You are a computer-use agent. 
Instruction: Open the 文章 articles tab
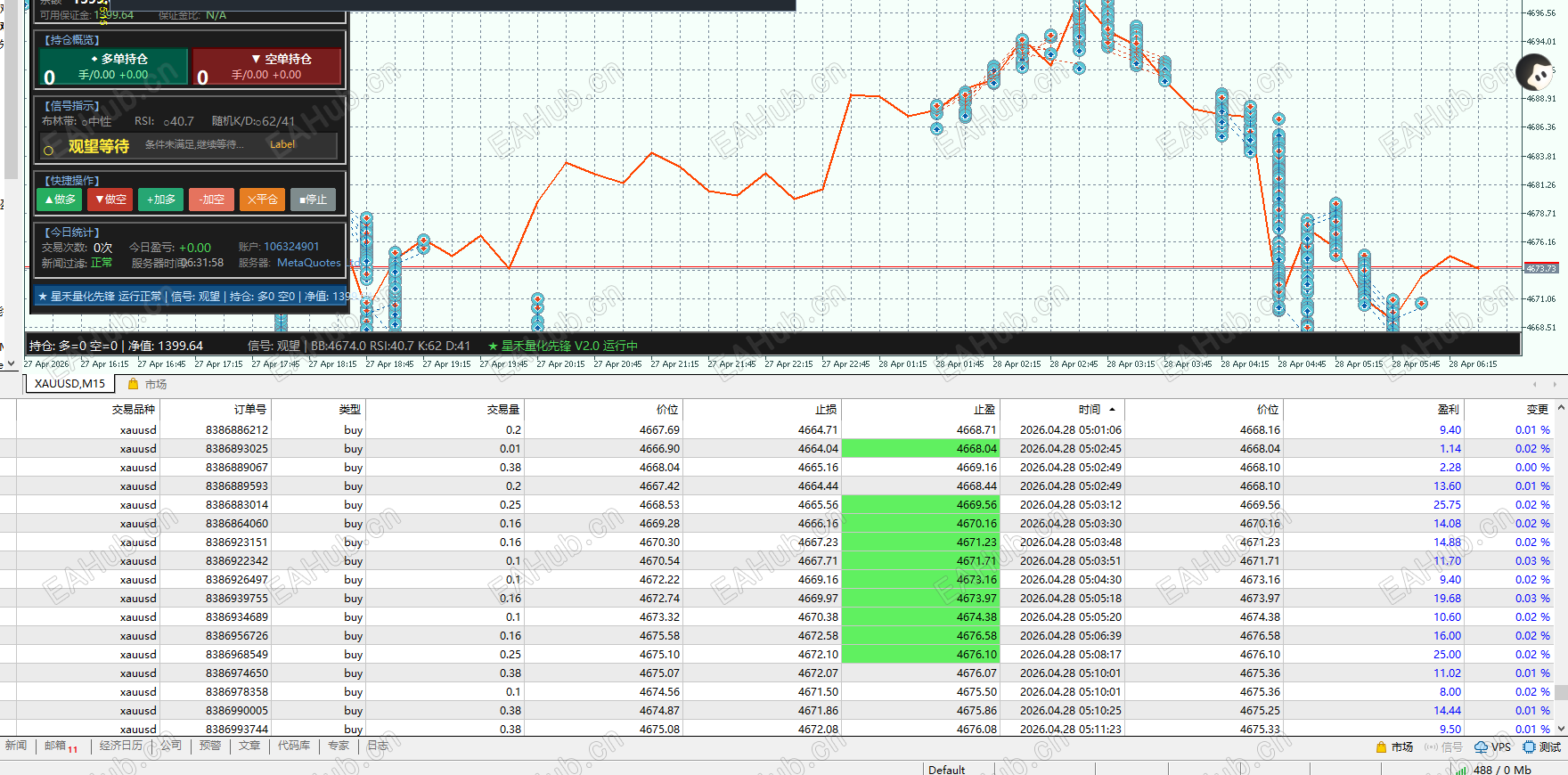[249, 746]
